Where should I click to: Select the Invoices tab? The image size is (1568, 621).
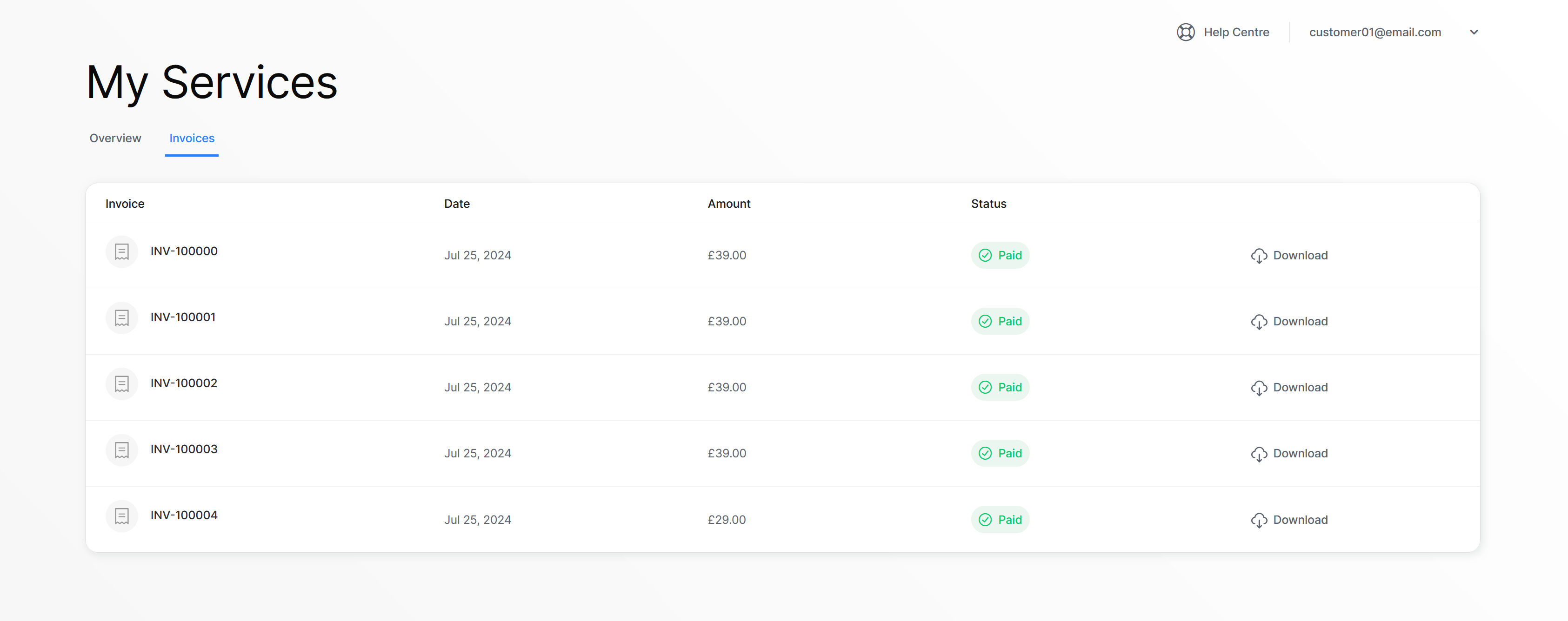click(192, 138)
